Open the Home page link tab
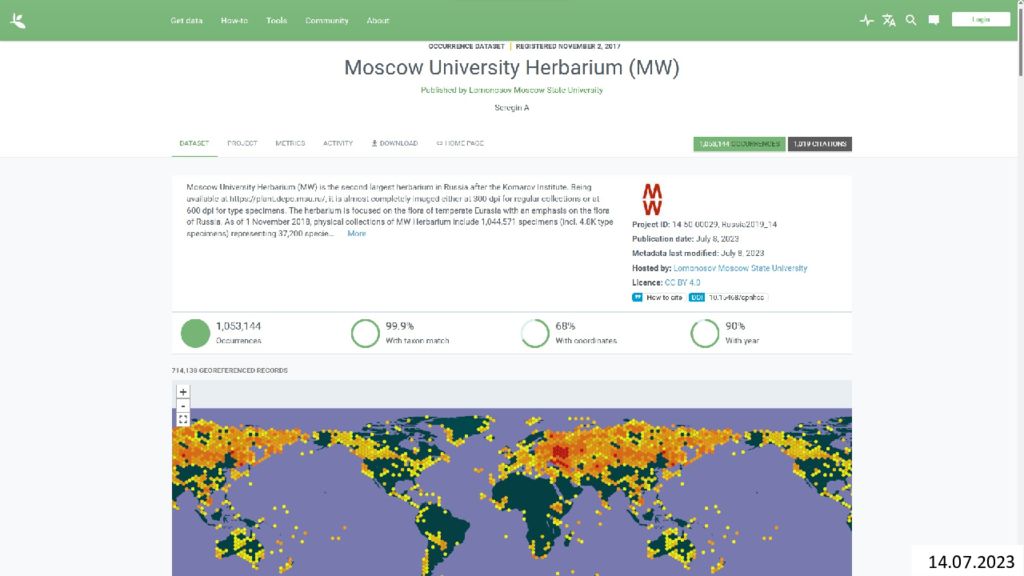This screenshot has width=1024, height=576. click(x=460, y=144)
